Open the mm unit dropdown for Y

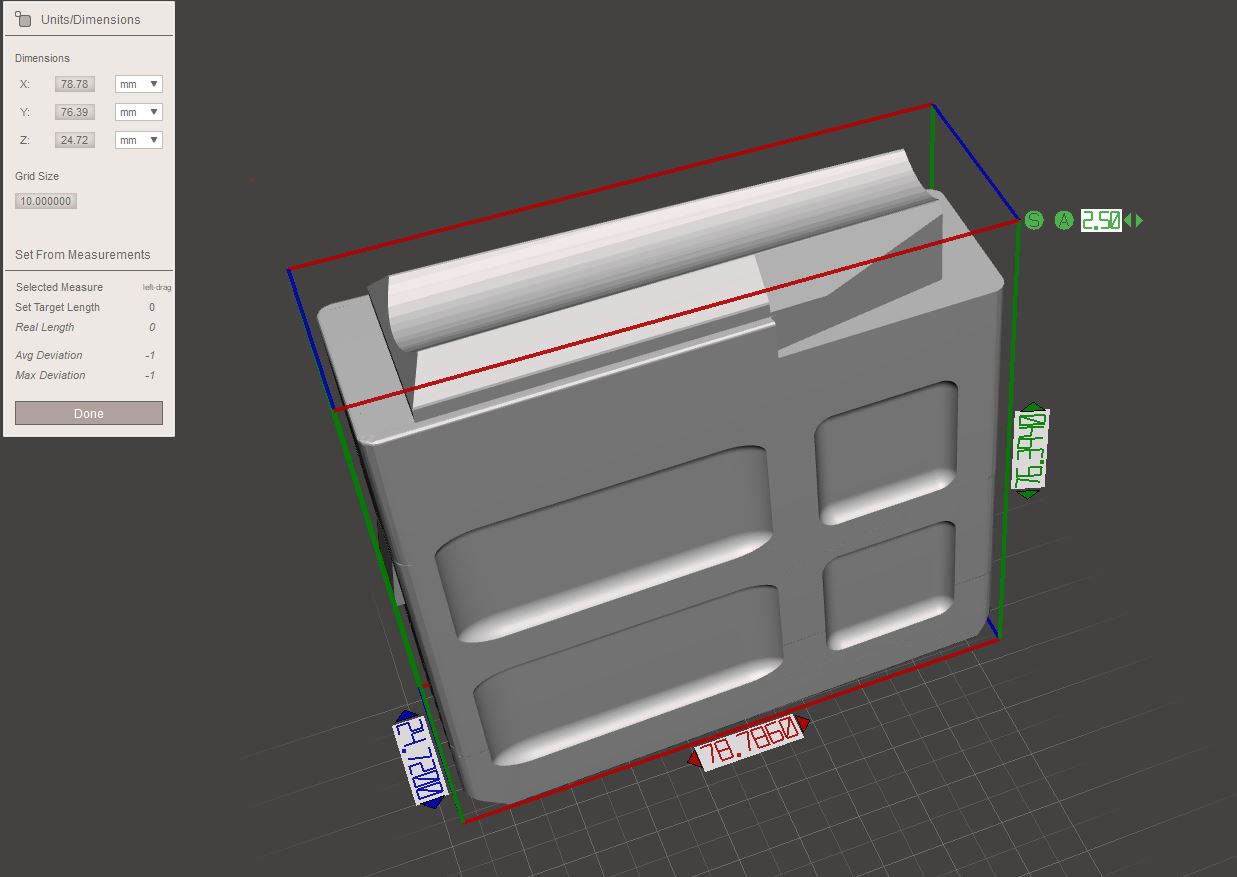point(138,111)
